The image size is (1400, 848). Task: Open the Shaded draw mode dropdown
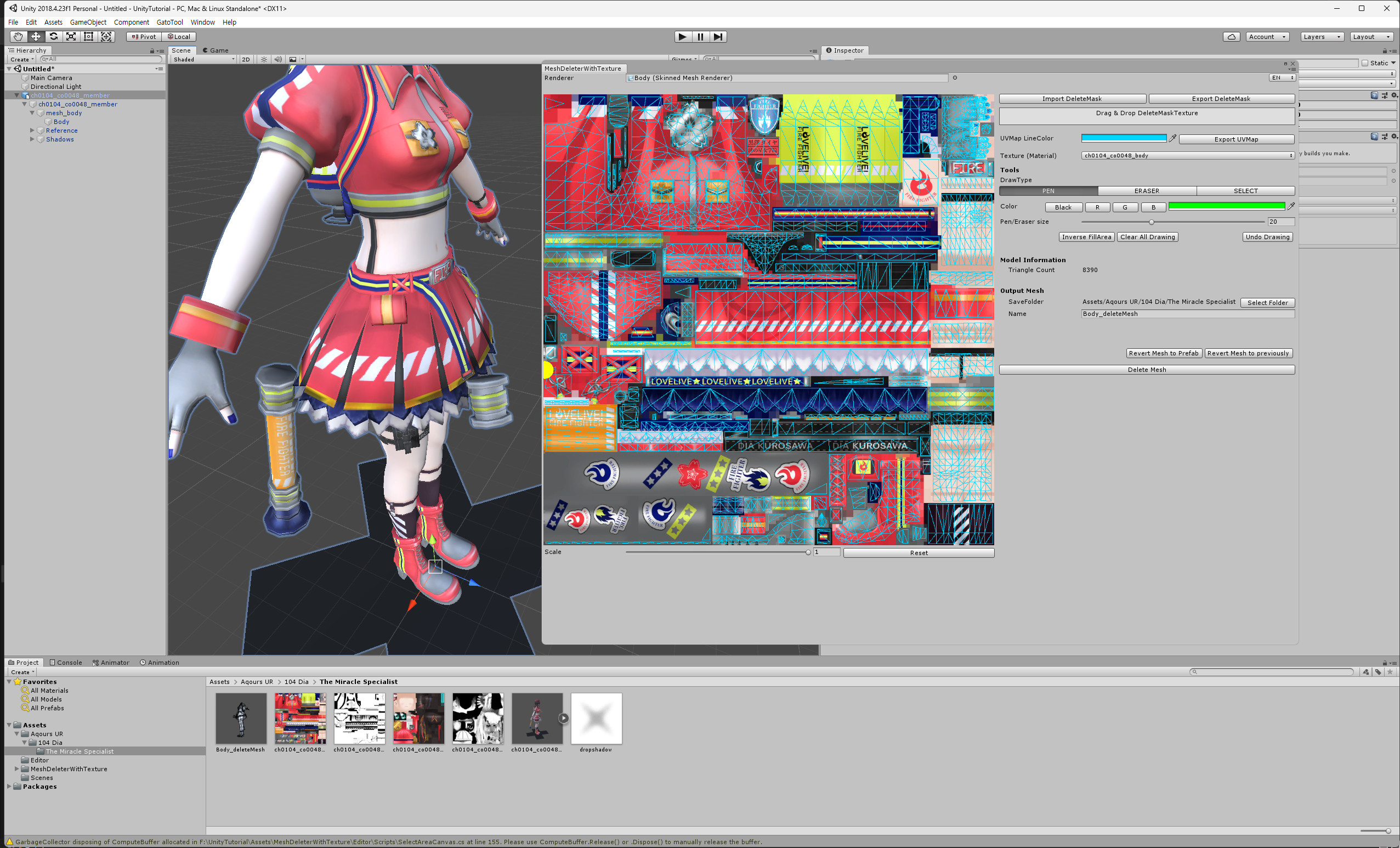[x=203, y=59]
